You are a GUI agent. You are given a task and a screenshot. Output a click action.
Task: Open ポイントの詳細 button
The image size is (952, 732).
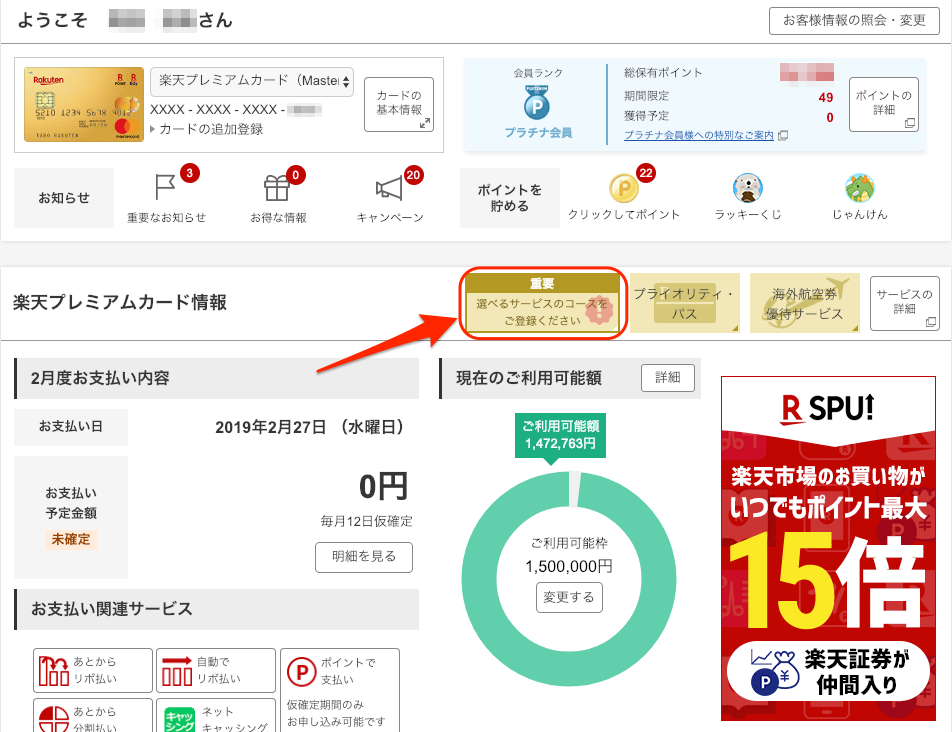pos(883,104)
